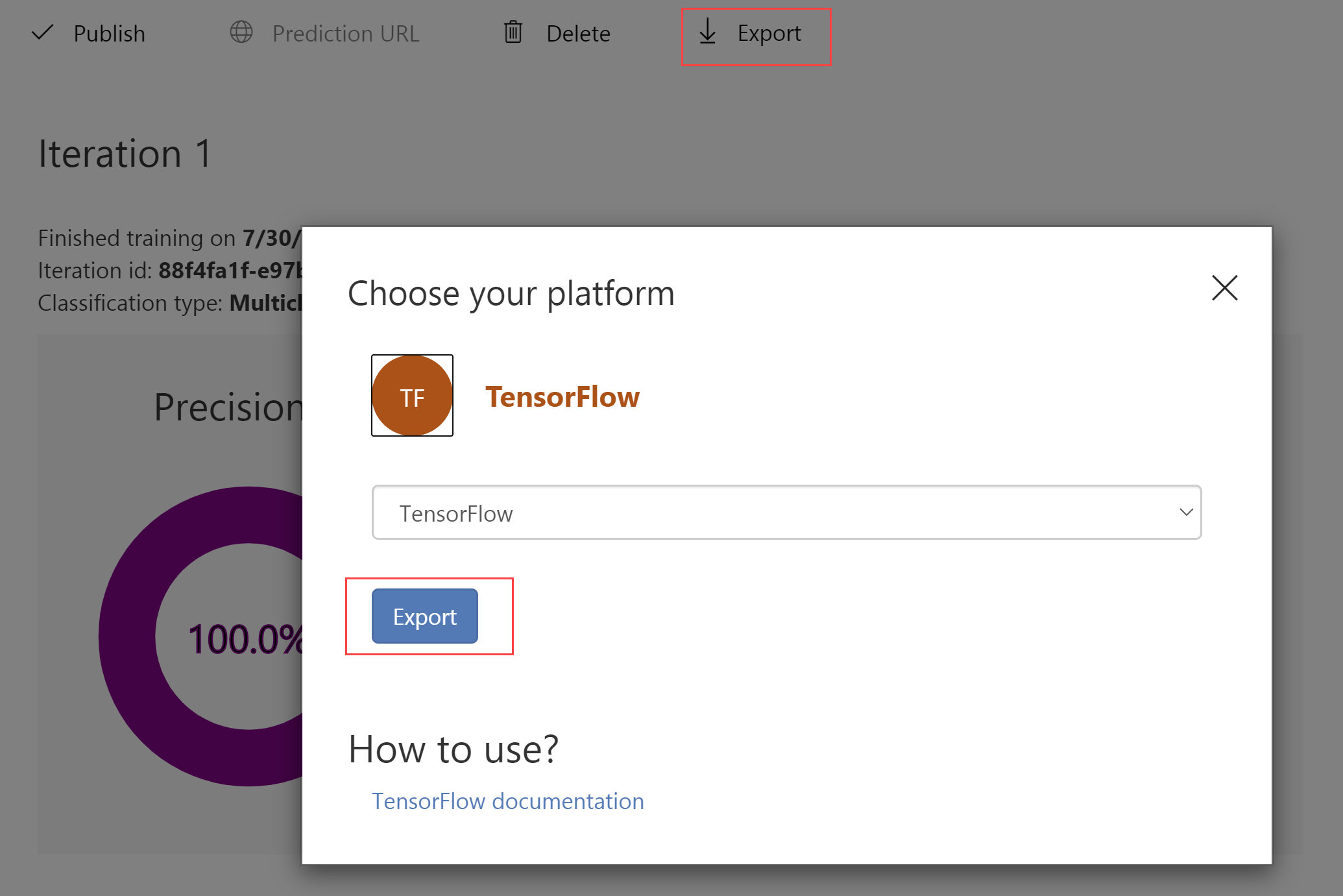Click the Choose your platform heading
Image resolution: width=1343 pixels, height=896 pixels.
[x=511, y=293]
